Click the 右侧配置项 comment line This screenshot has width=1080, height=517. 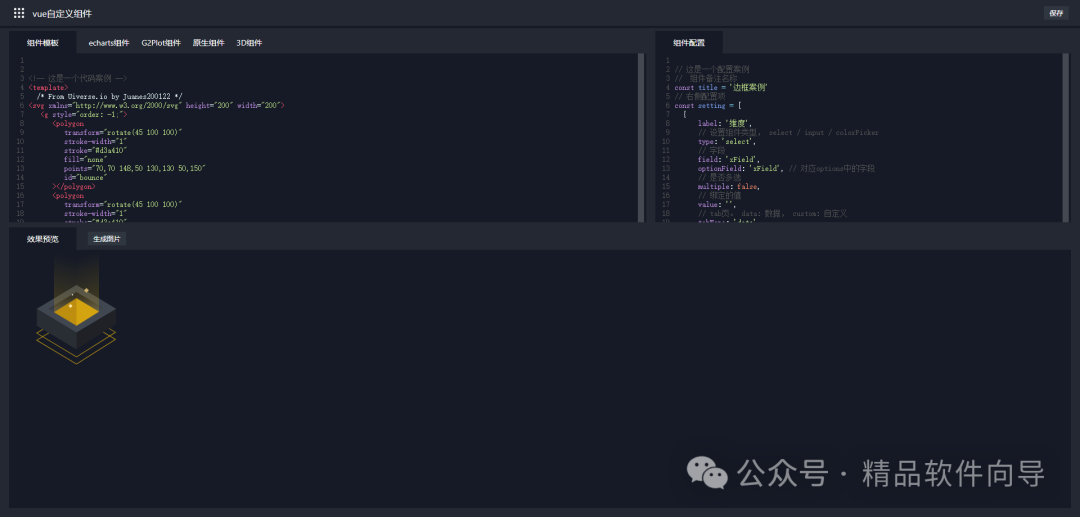click(x=701, y=96)
